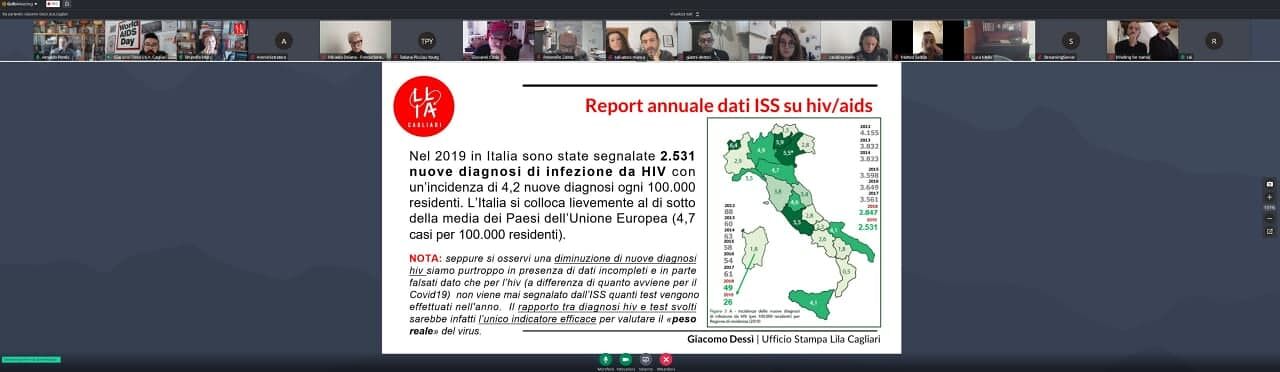
Task: Select the participant tile with avatar letter S
Action: pos(1071,41)
